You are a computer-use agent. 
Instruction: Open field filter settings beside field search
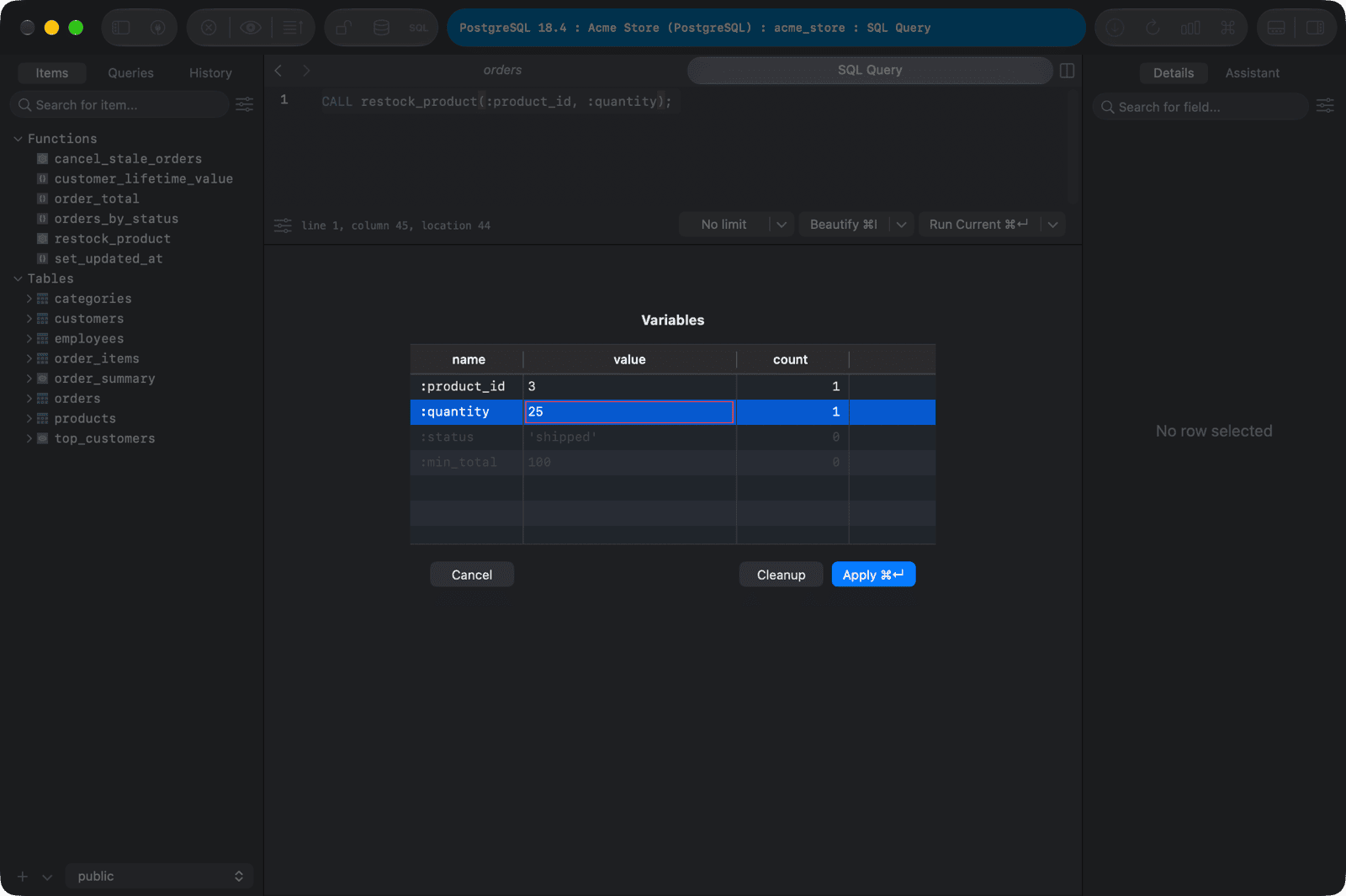coord(1325,106)
